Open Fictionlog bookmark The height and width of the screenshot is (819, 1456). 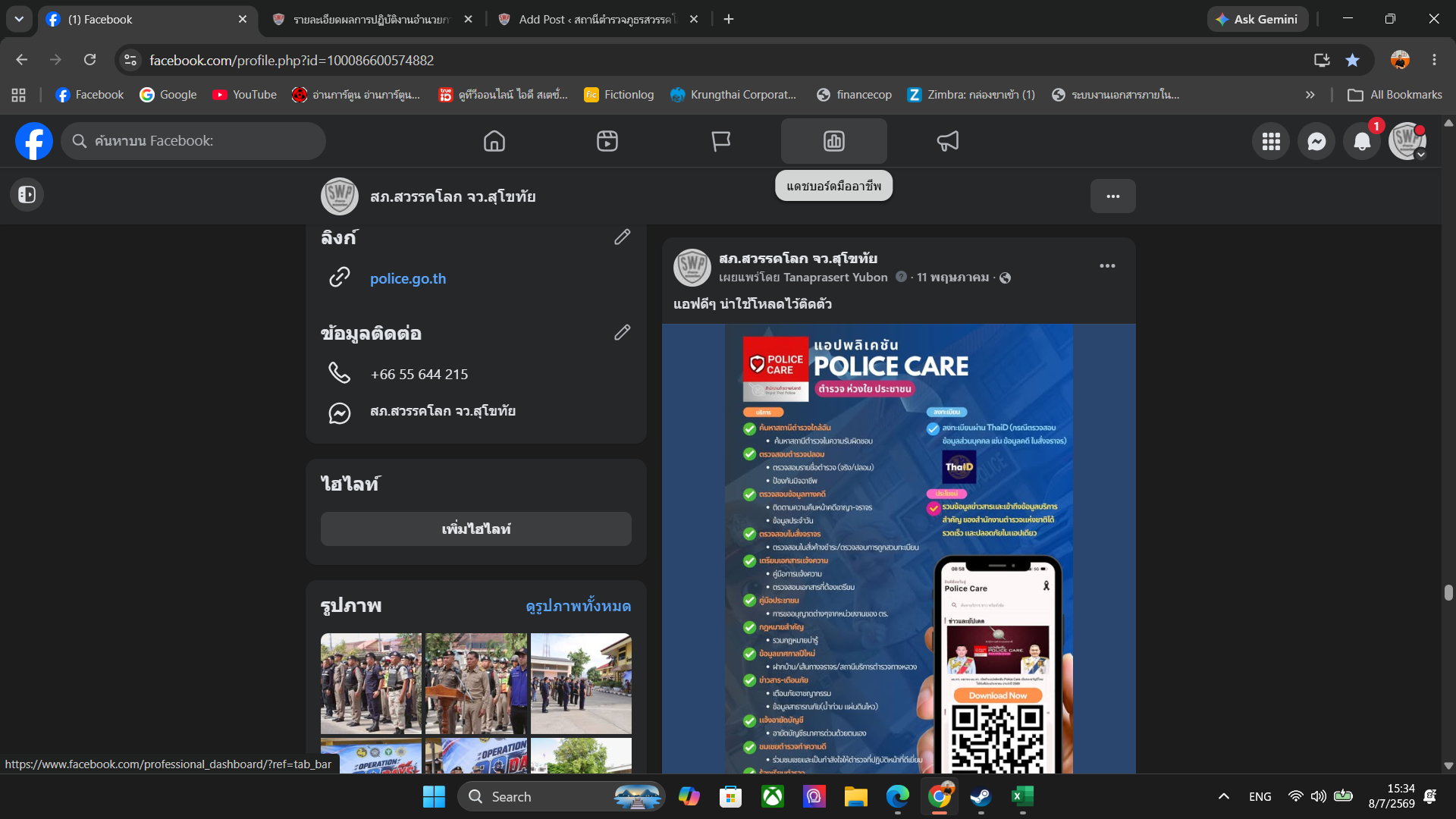coord(619,95)
